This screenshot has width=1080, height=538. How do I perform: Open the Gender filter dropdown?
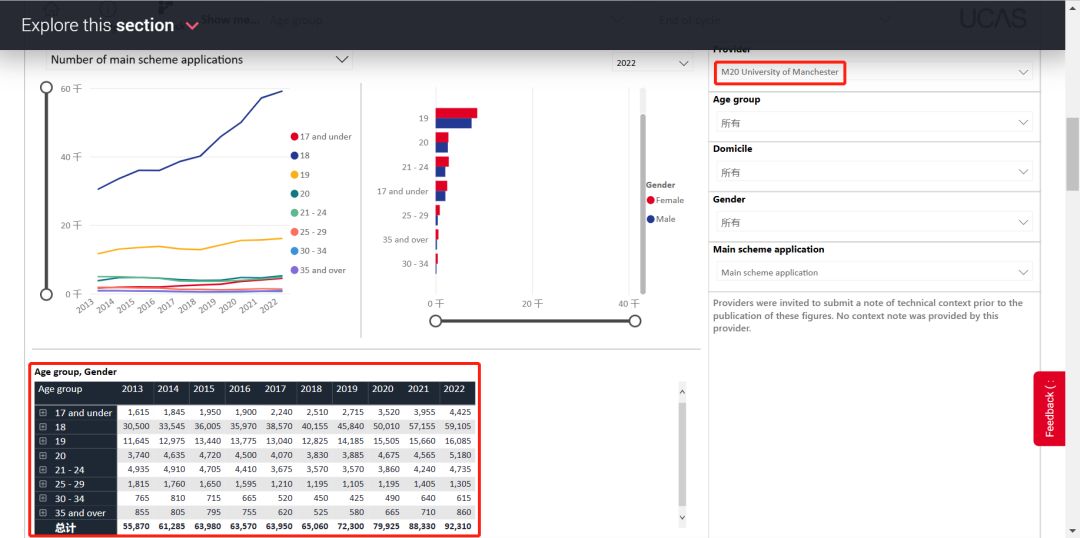click(873, 223)
